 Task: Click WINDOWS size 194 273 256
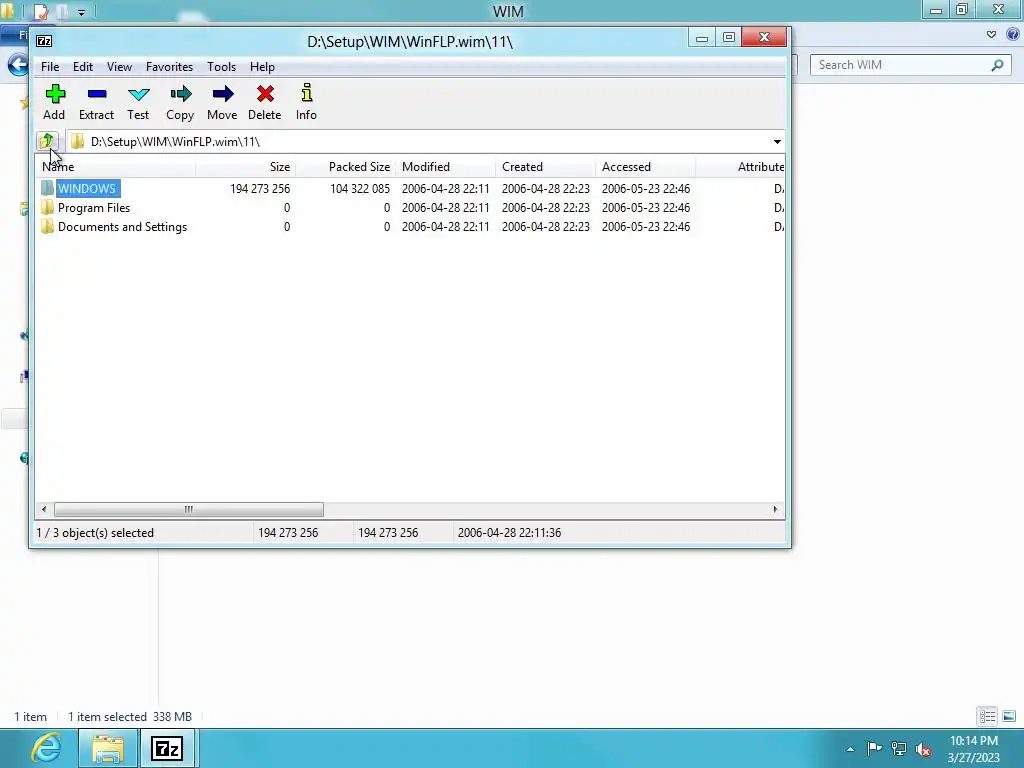click(x=260, y=189)
